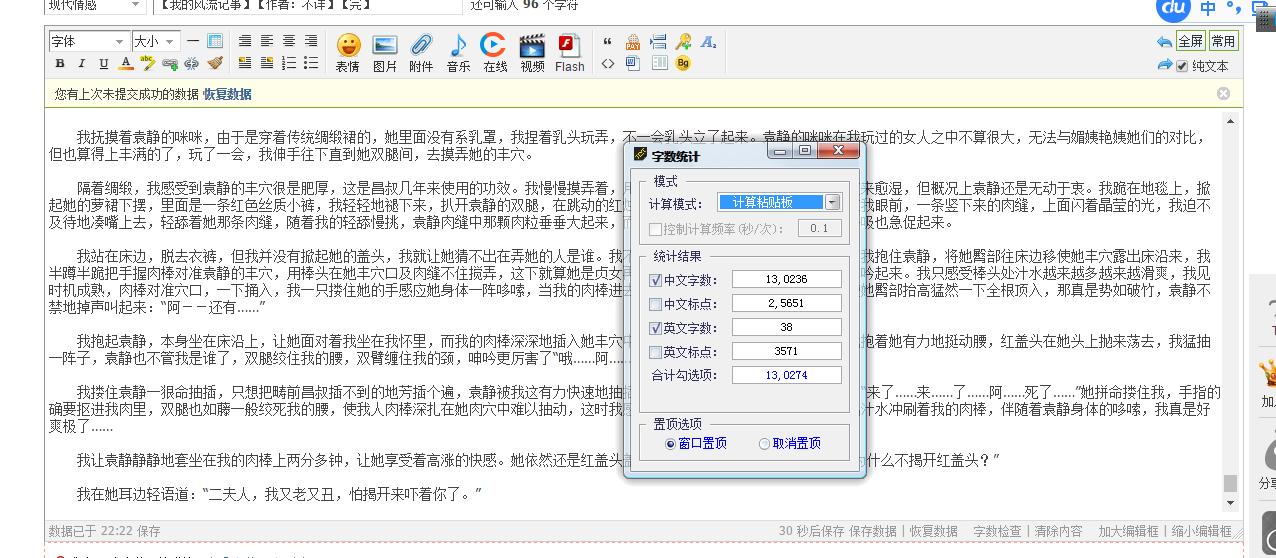Screen dimensions: 1276x558
Task: Open the 字体 font dropdown
Action: tap(89, 41)
